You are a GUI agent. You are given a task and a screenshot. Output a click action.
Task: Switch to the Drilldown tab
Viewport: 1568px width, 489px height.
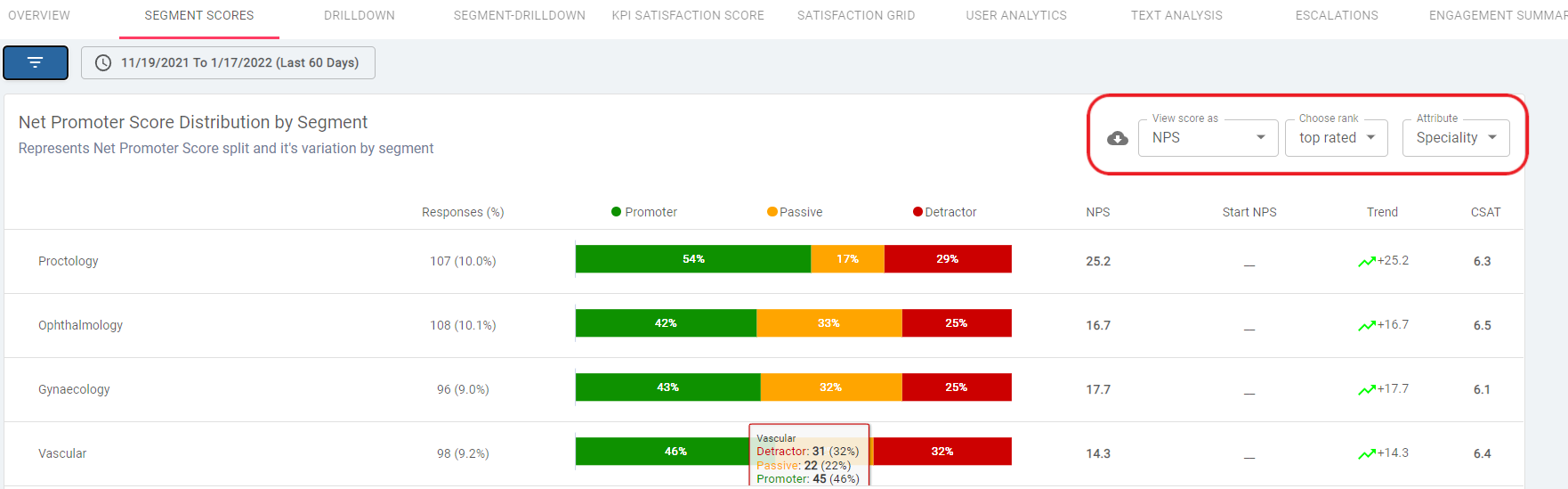[x=360, y=15]
